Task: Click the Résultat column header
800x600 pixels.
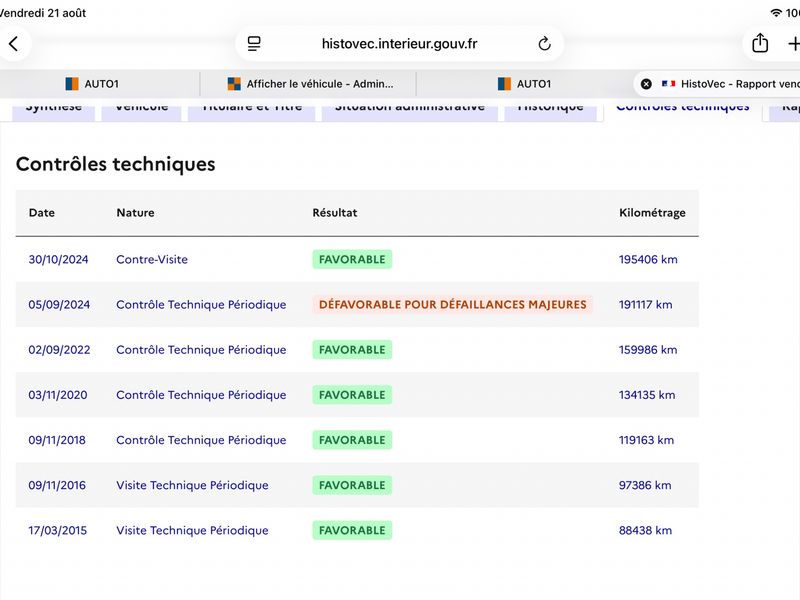Action: pyautogui.click(x=335, y=213)
